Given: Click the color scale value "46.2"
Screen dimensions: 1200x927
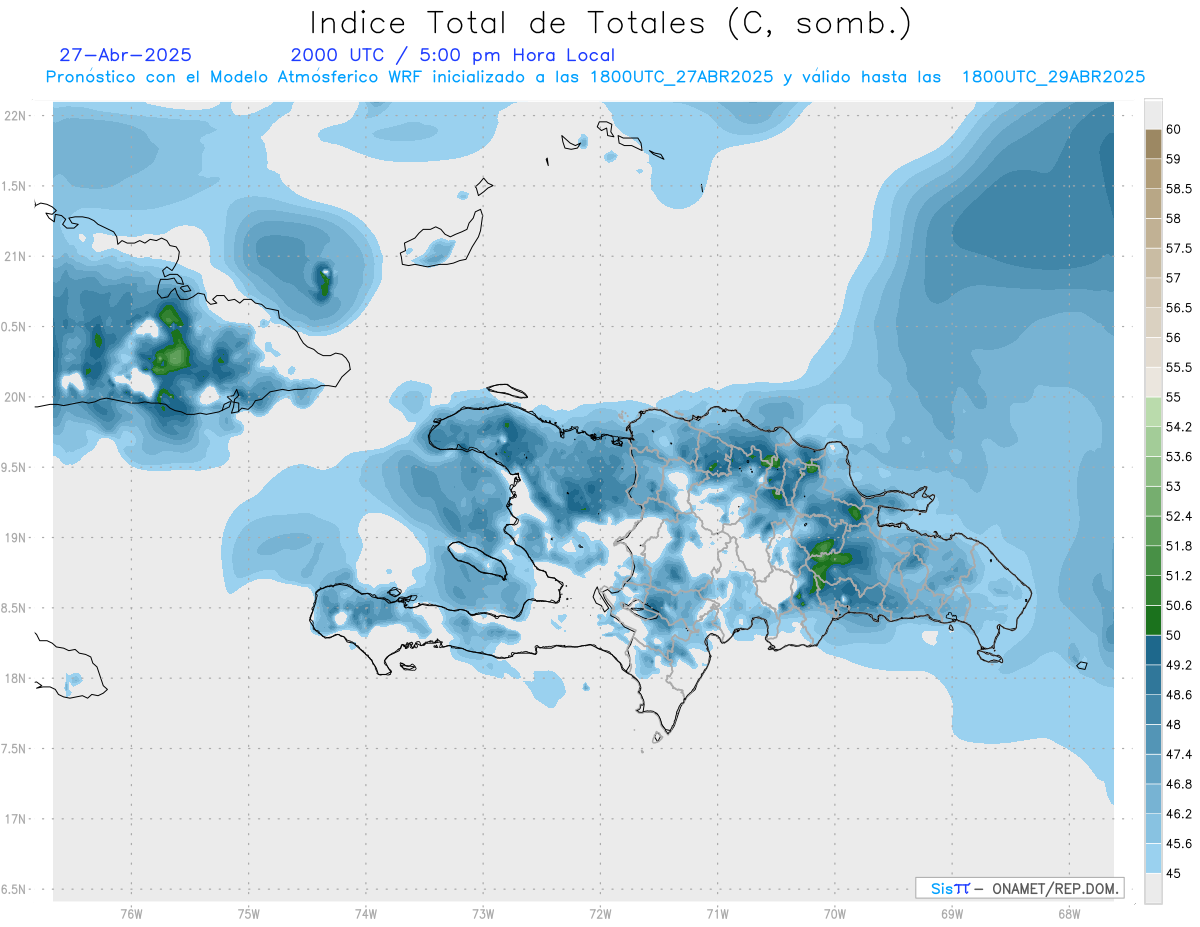Looking at the screenshot, I should [x=1179, y=813].
